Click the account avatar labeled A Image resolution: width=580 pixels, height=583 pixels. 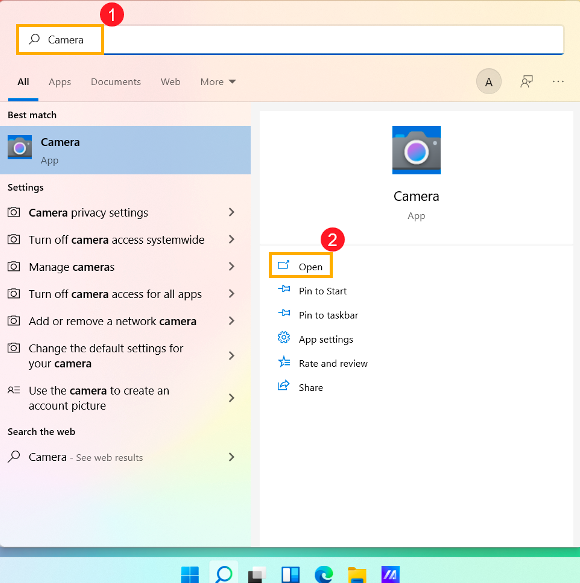pos(489,81)
